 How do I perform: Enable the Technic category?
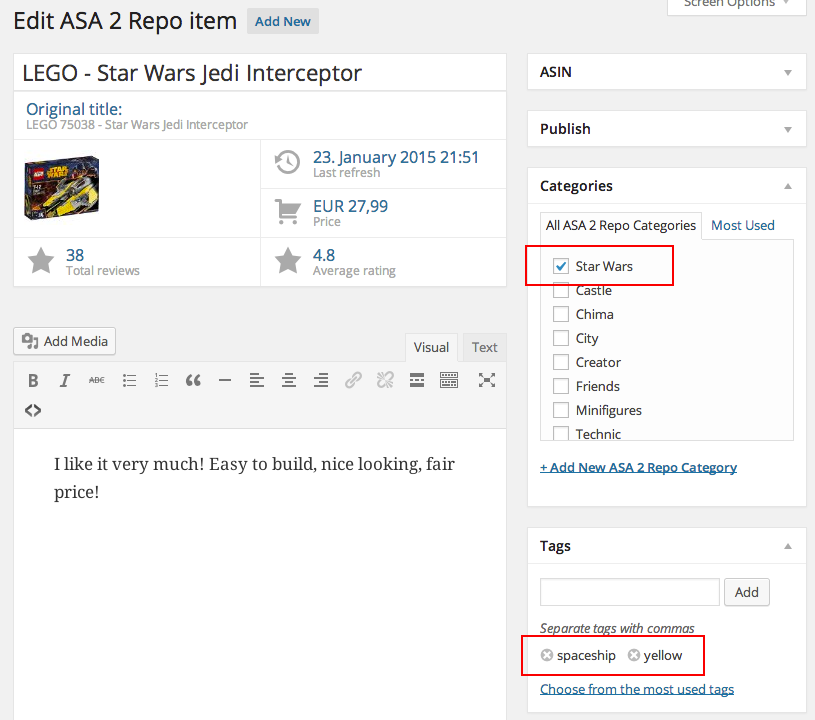click(x=561, y=434)
